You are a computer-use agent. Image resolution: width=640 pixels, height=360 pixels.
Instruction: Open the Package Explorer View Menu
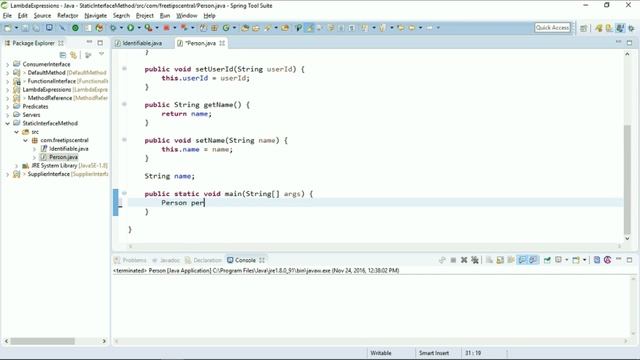coord(101,54)
